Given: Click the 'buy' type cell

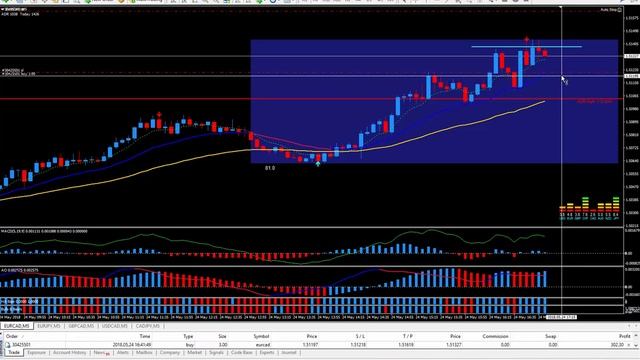Looking at the screenshot, I should pyautogui.click(x=189, y=345).
